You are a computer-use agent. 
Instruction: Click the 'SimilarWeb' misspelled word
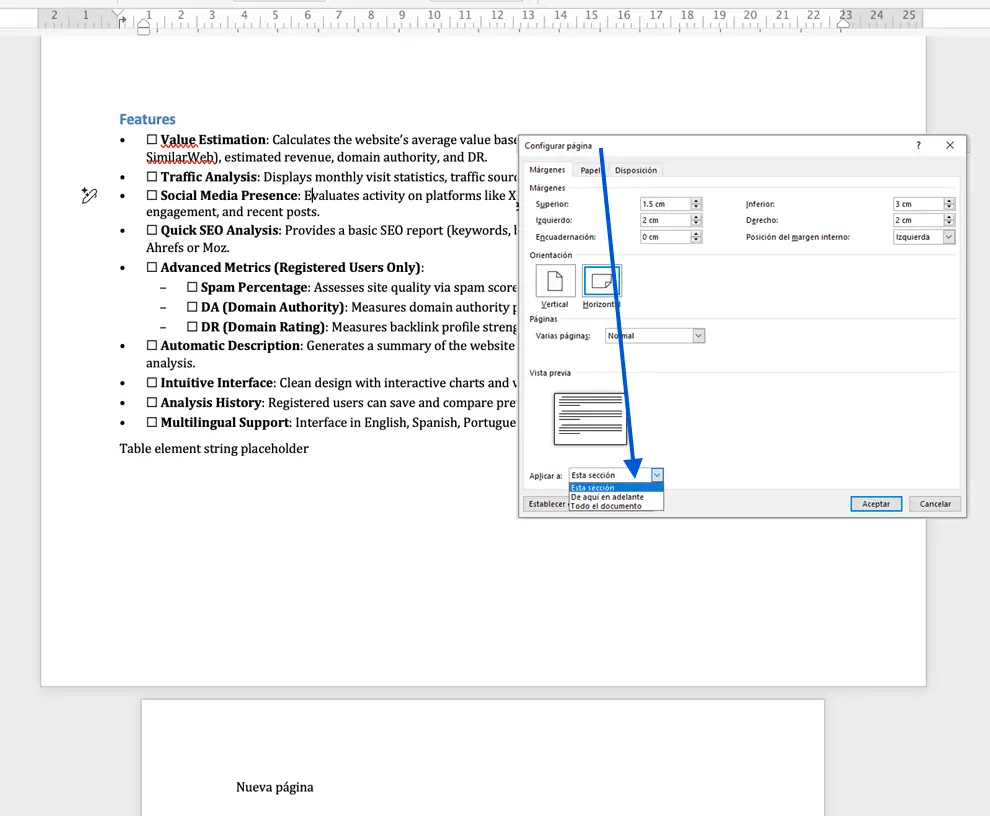[182, 157]
